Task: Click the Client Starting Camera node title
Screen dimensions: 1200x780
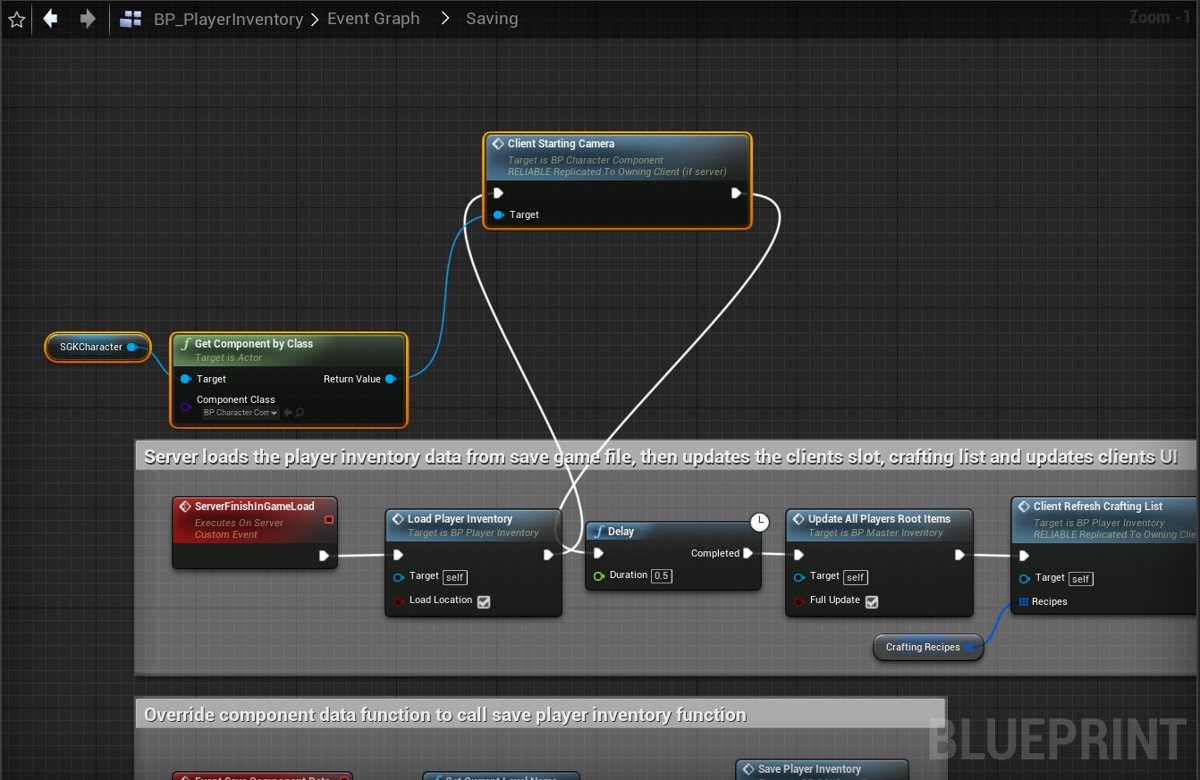Action: (560, 144)
